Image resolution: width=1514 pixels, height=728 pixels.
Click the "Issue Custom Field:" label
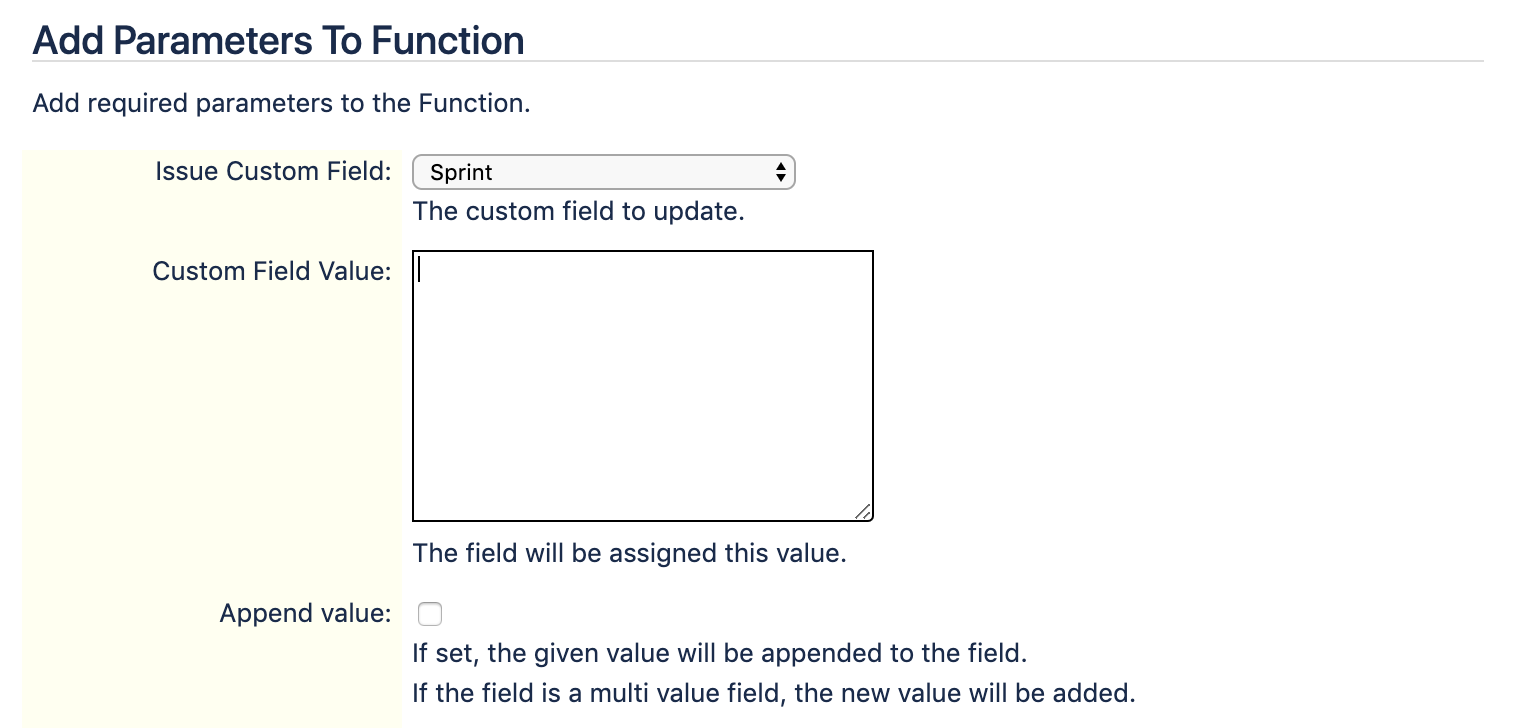pos(273,171)
